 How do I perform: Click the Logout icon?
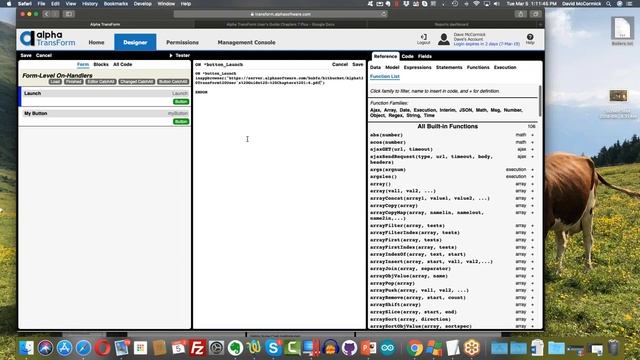point(423,37)
